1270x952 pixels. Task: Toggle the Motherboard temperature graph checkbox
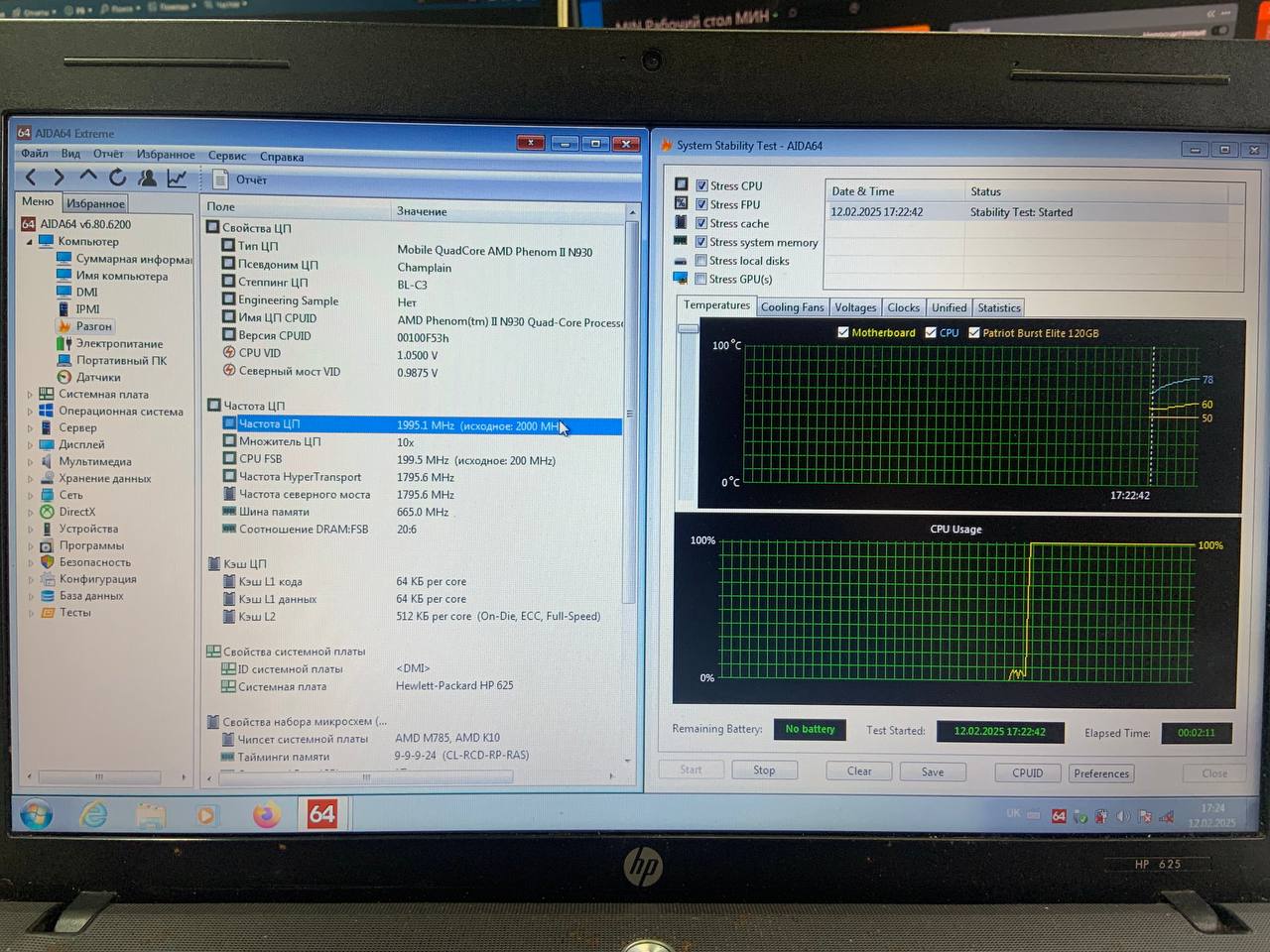843,332
